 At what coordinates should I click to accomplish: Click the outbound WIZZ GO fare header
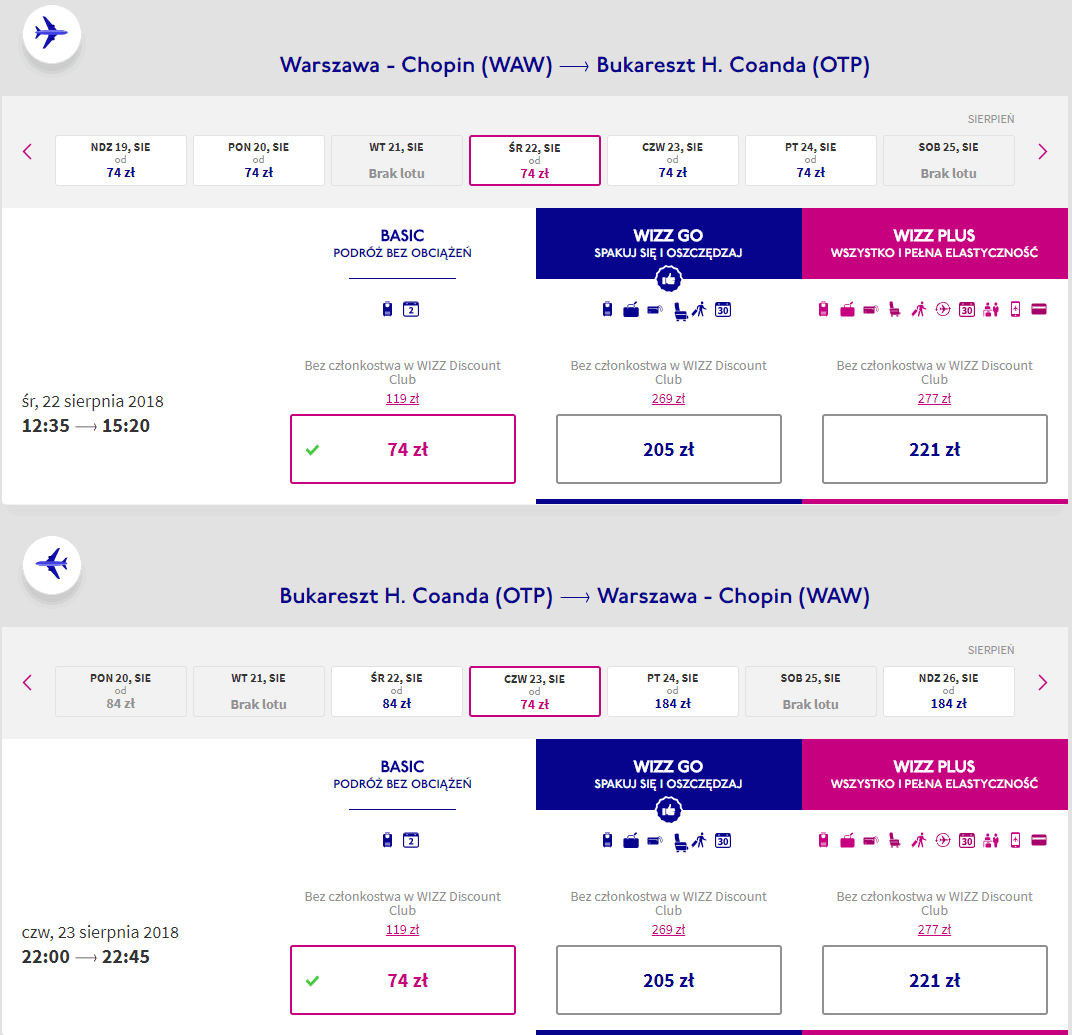click(x=669, y=243)
